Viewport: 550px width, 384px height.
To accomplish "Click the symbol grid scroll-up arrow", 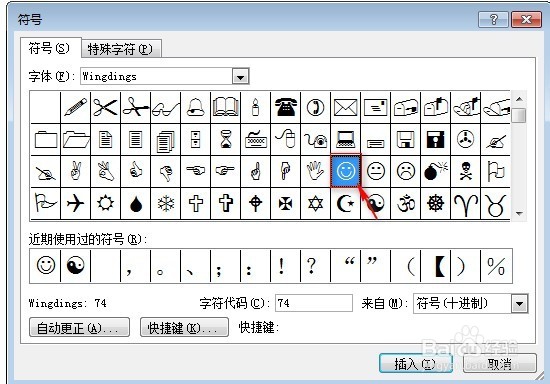I will pos(519,99).
